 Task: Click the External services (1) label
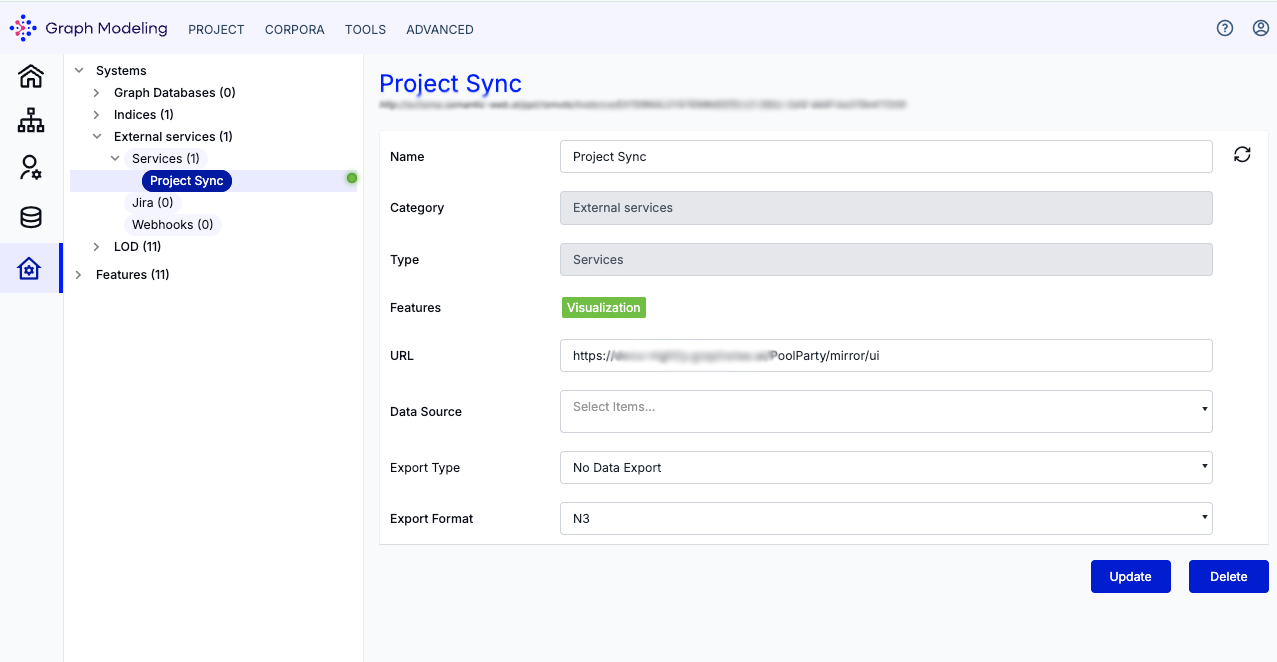(x=173, y=136)
